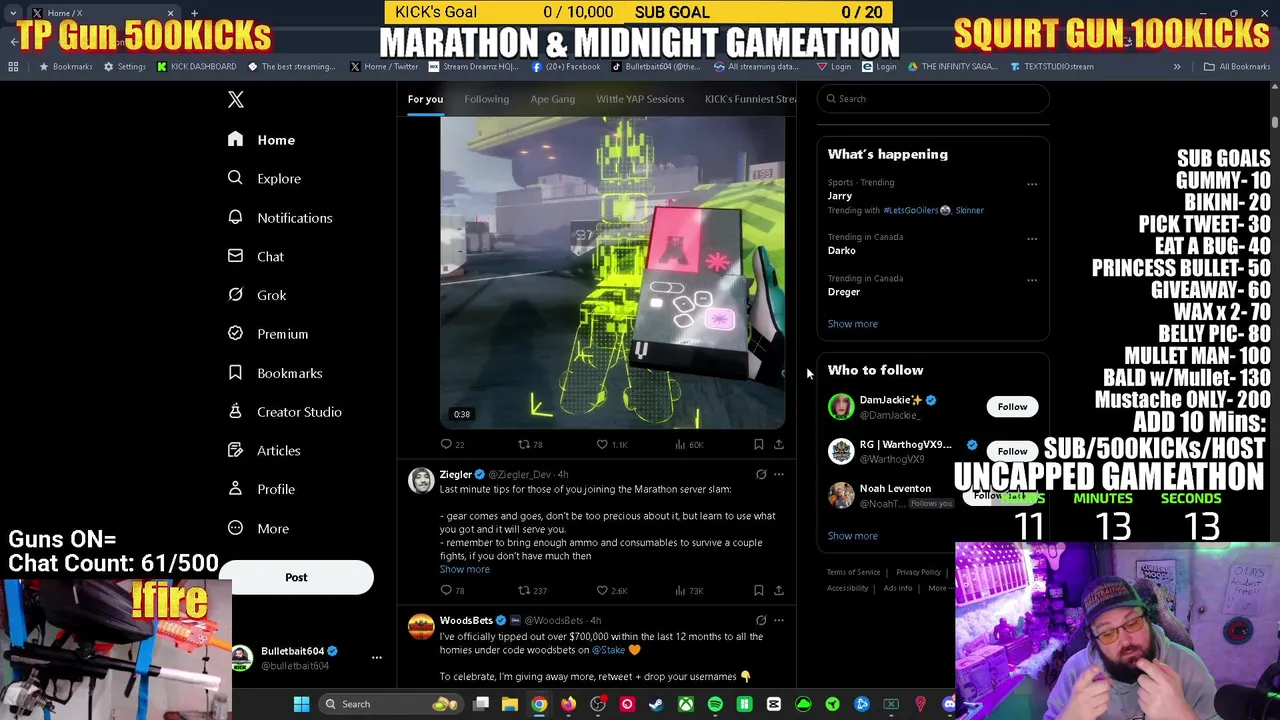The height and width of the screenshot is (720, 1280).
Task: Follow DamJackie
Action: (x=1012, y=407)
